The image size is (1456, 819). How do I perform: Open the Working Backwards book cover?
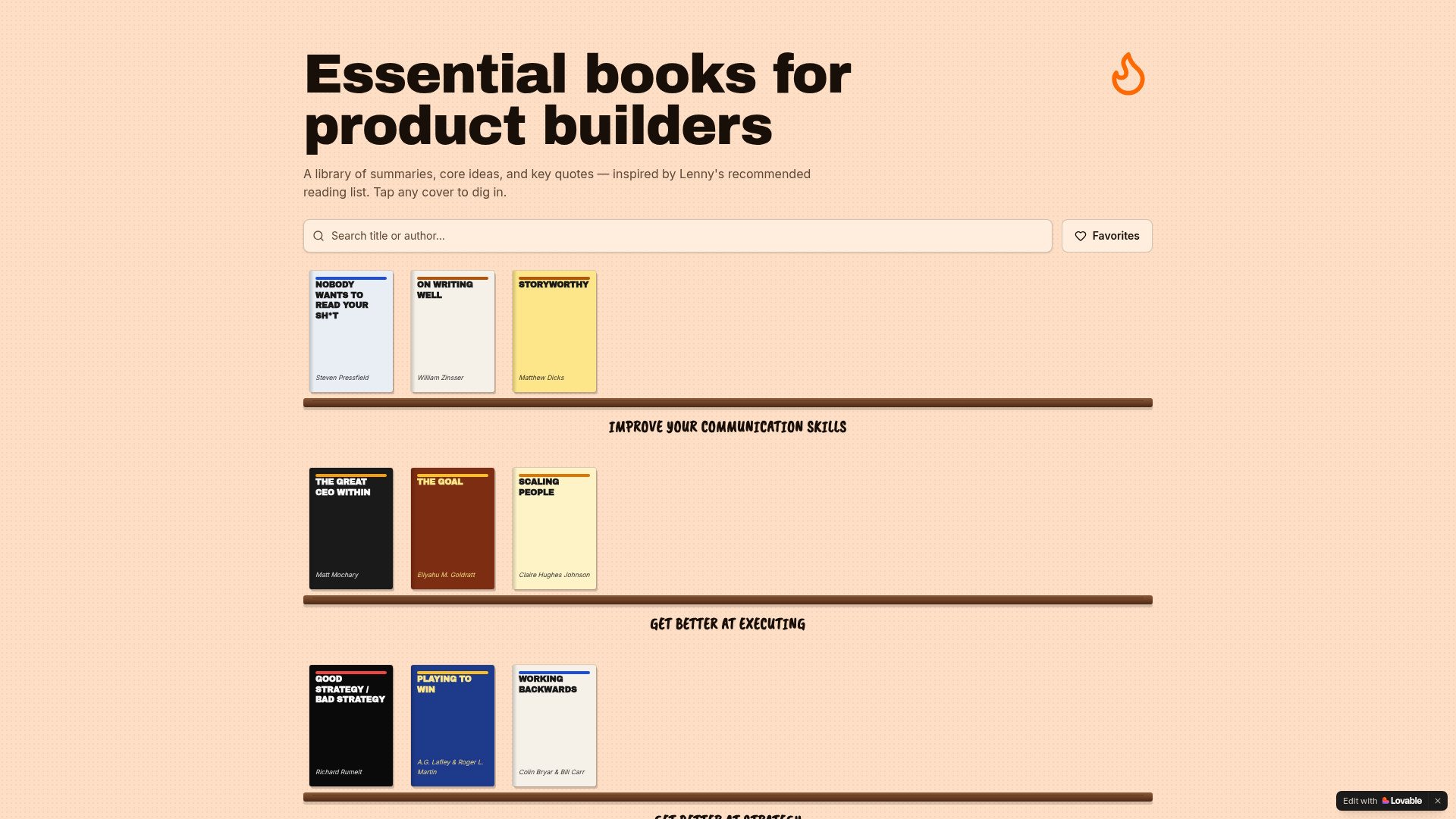point(554,726)
